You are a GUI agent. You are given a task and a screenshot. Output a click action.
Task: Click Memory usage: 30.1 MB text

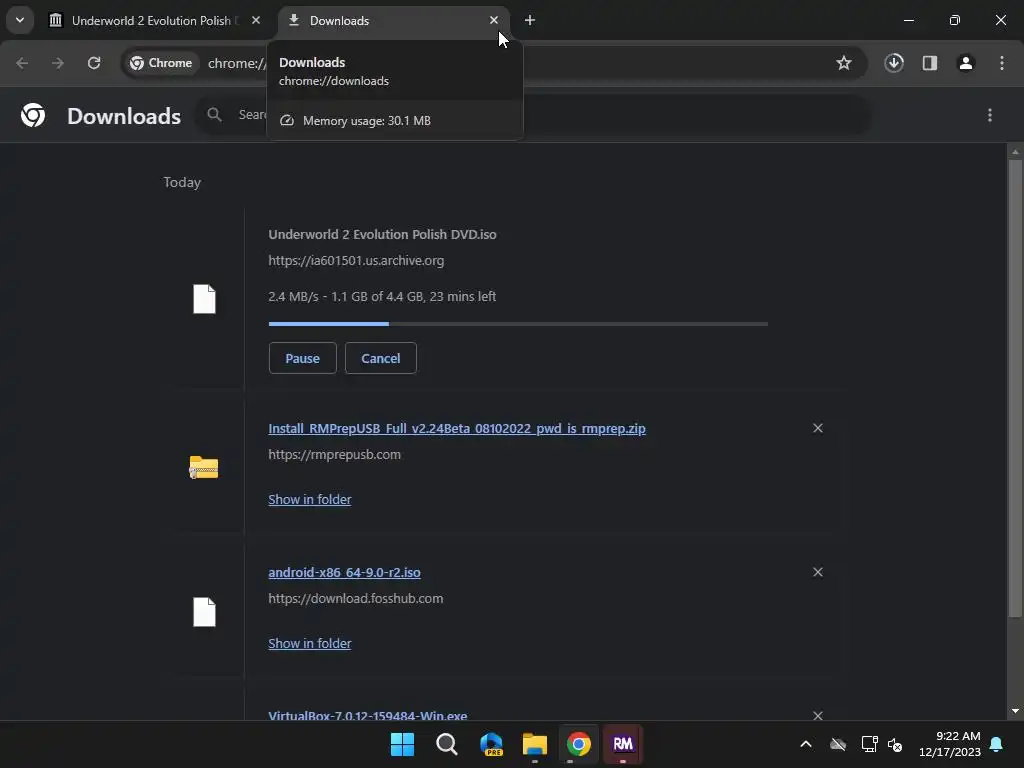366,121
